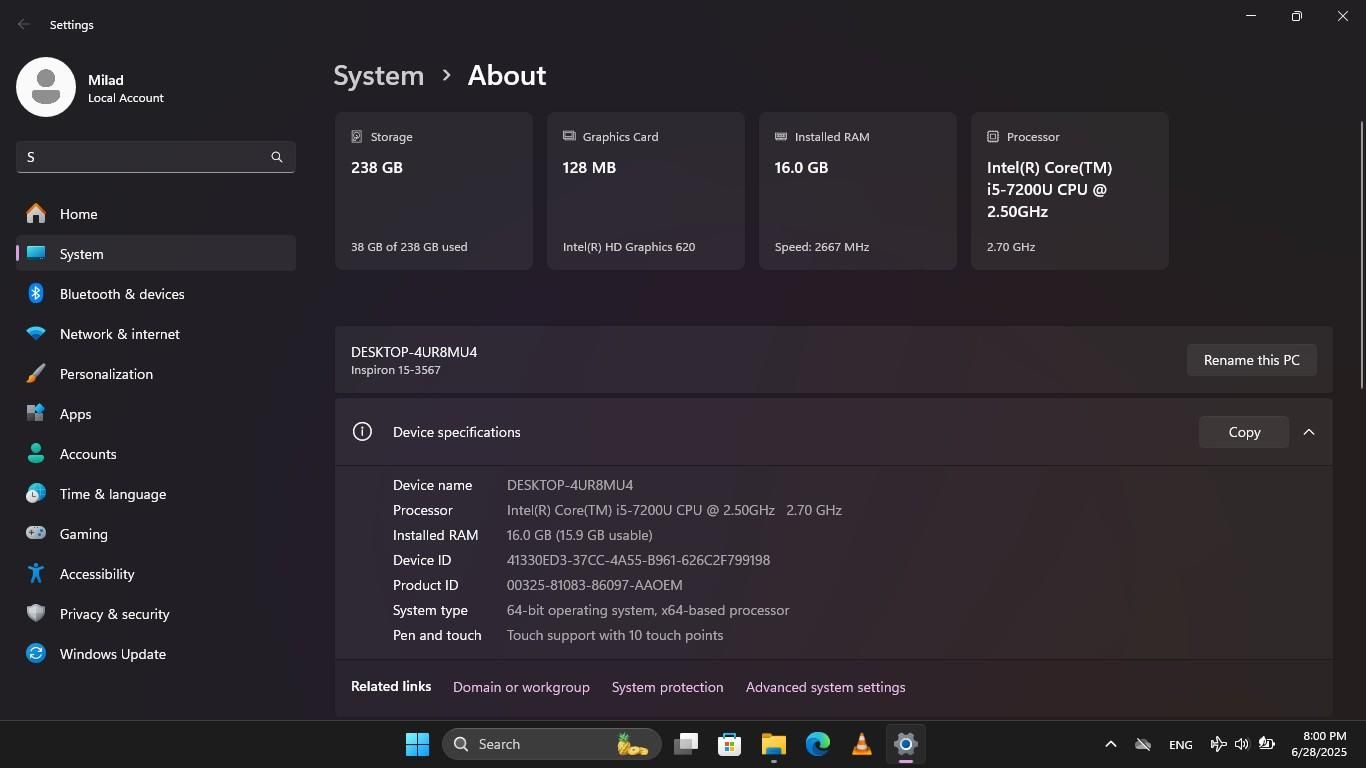Launch Microsoft Edge from the taskbar
1366x768 pixels.
point(818,744)
